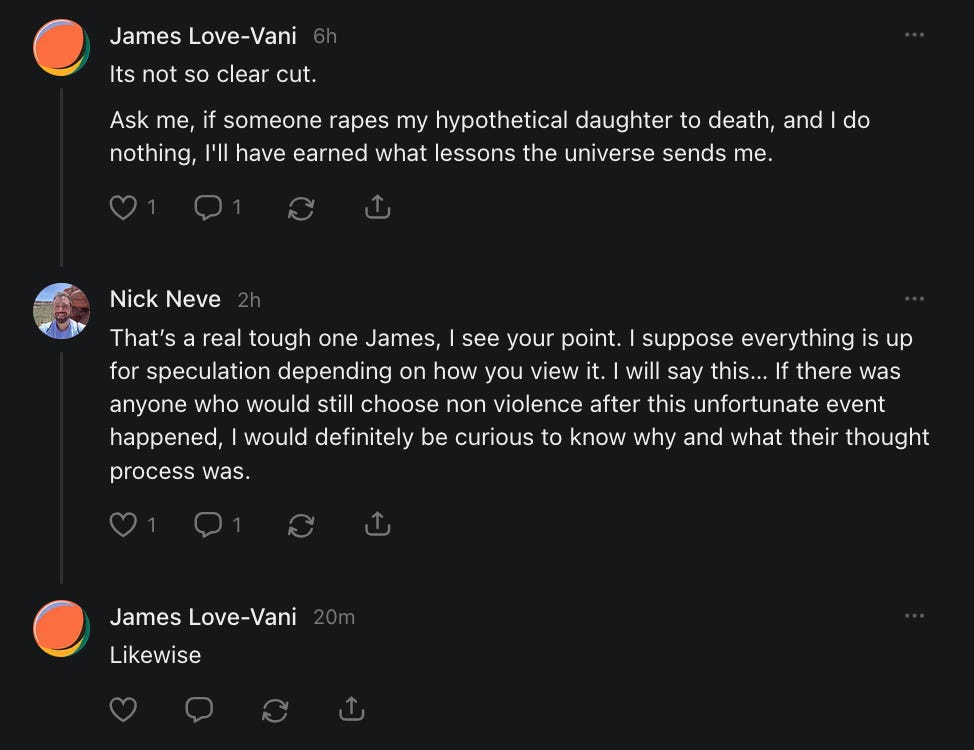Like Nick Neve's comment

click(x=123, y=524)
